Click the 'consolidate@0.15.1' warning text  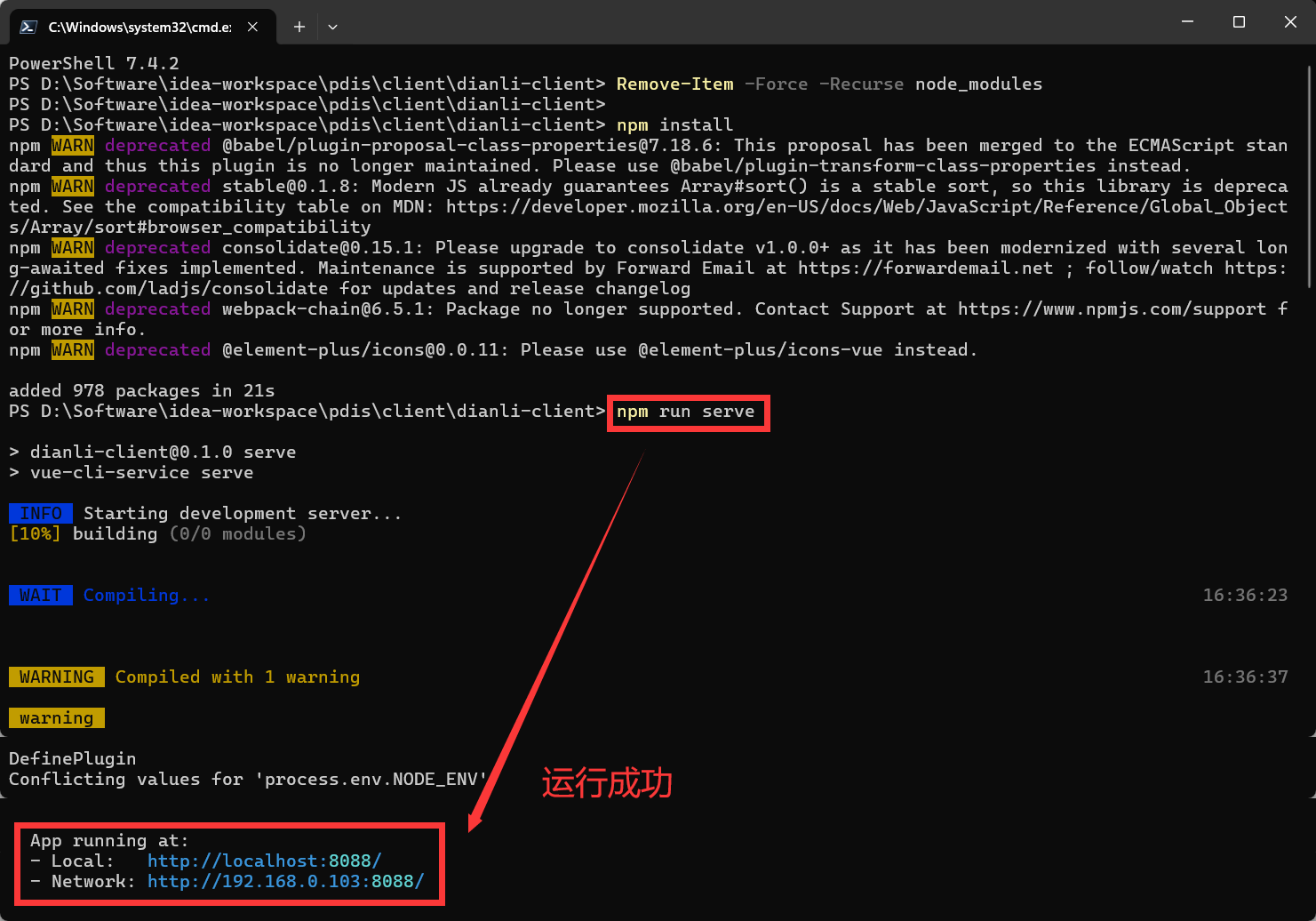[323, 247]
